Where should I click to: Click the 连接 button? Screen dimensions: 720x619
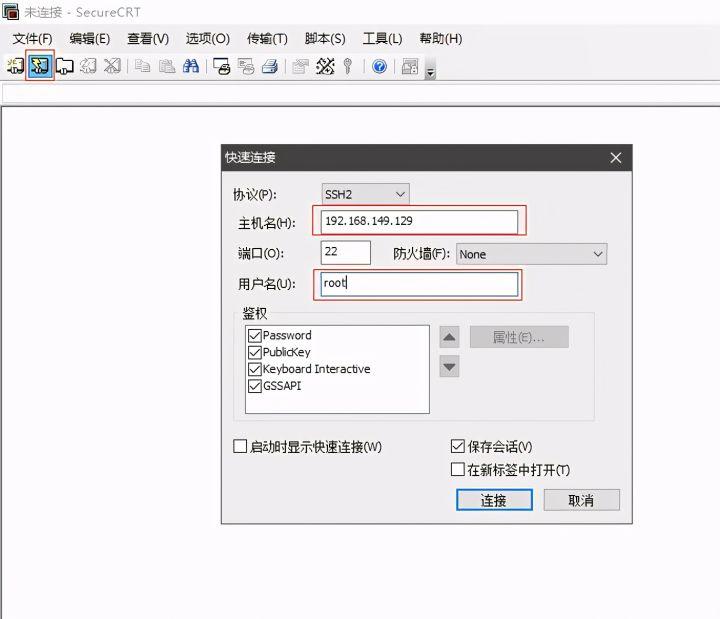(493, 500)
